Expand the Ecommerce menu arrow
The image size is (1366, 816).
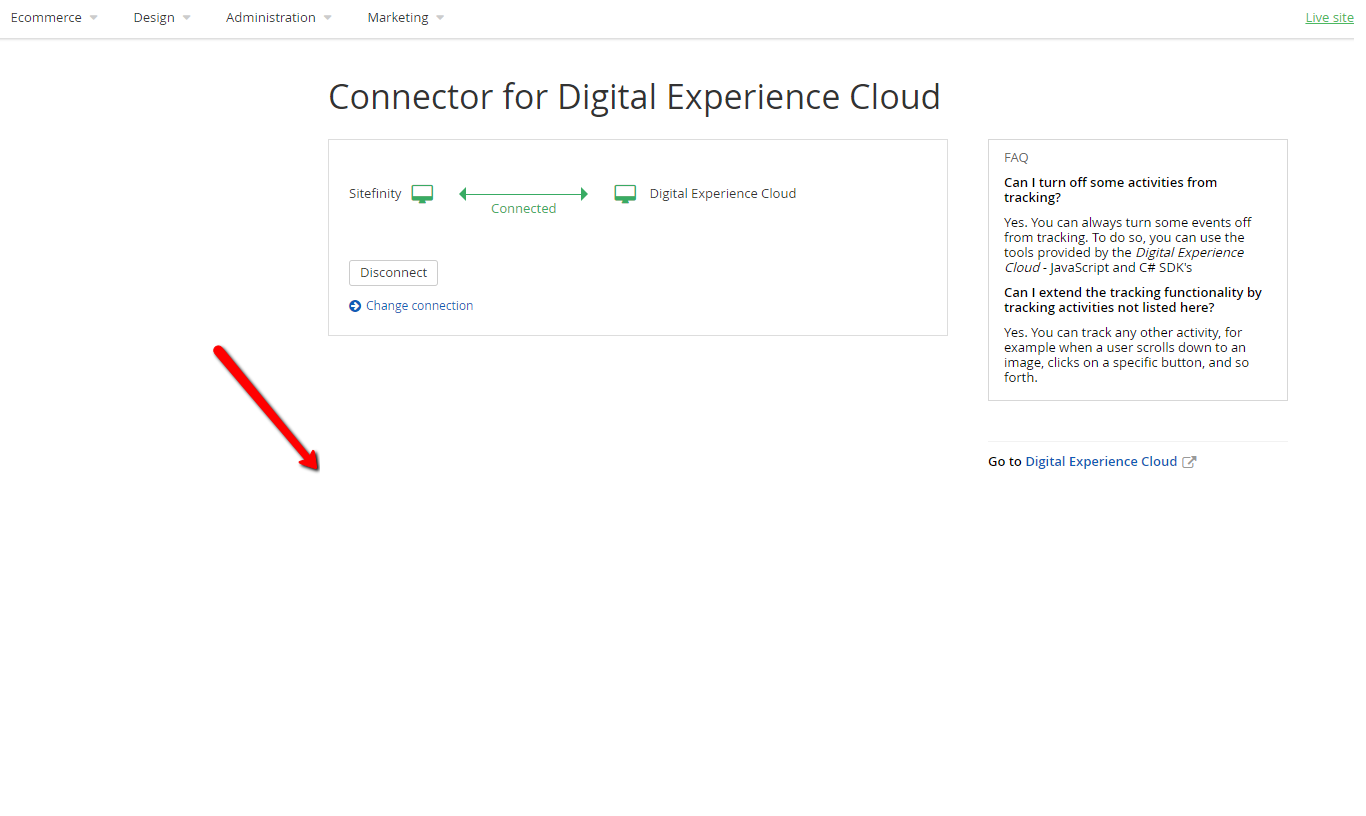pos(94,18)
